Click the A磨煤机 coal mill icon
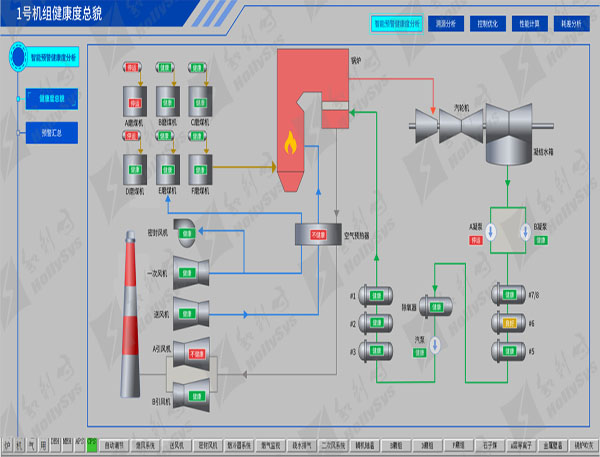The width and height of the screenshot is (600, 457). coord(135,101)
